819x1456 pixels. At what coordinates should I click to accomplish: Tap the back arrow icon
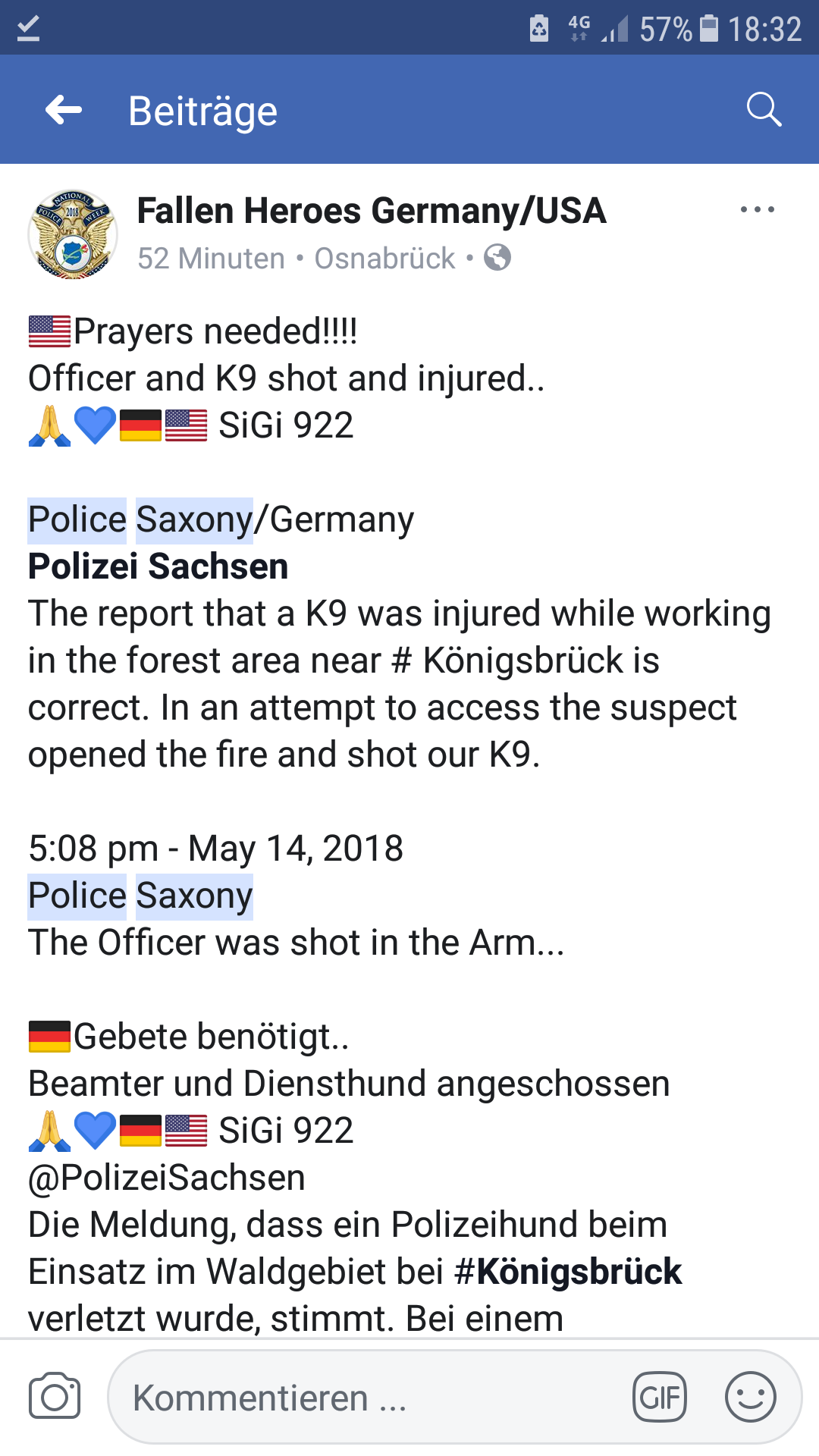point(64,111)
